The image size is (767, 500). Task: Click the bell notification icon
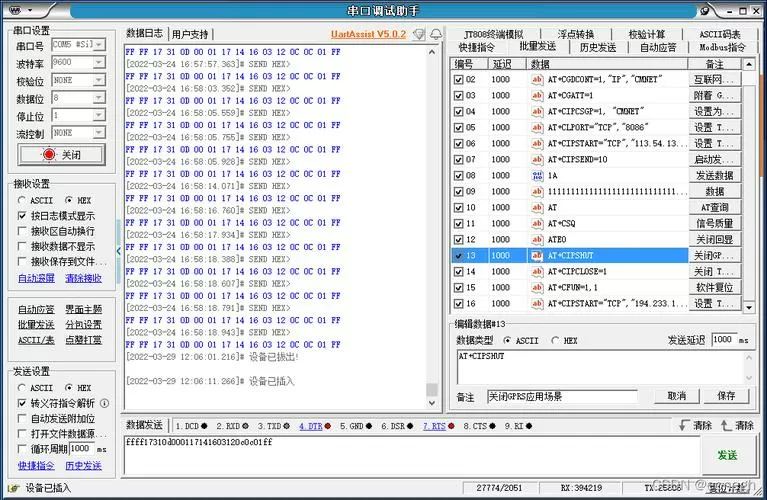436,34
